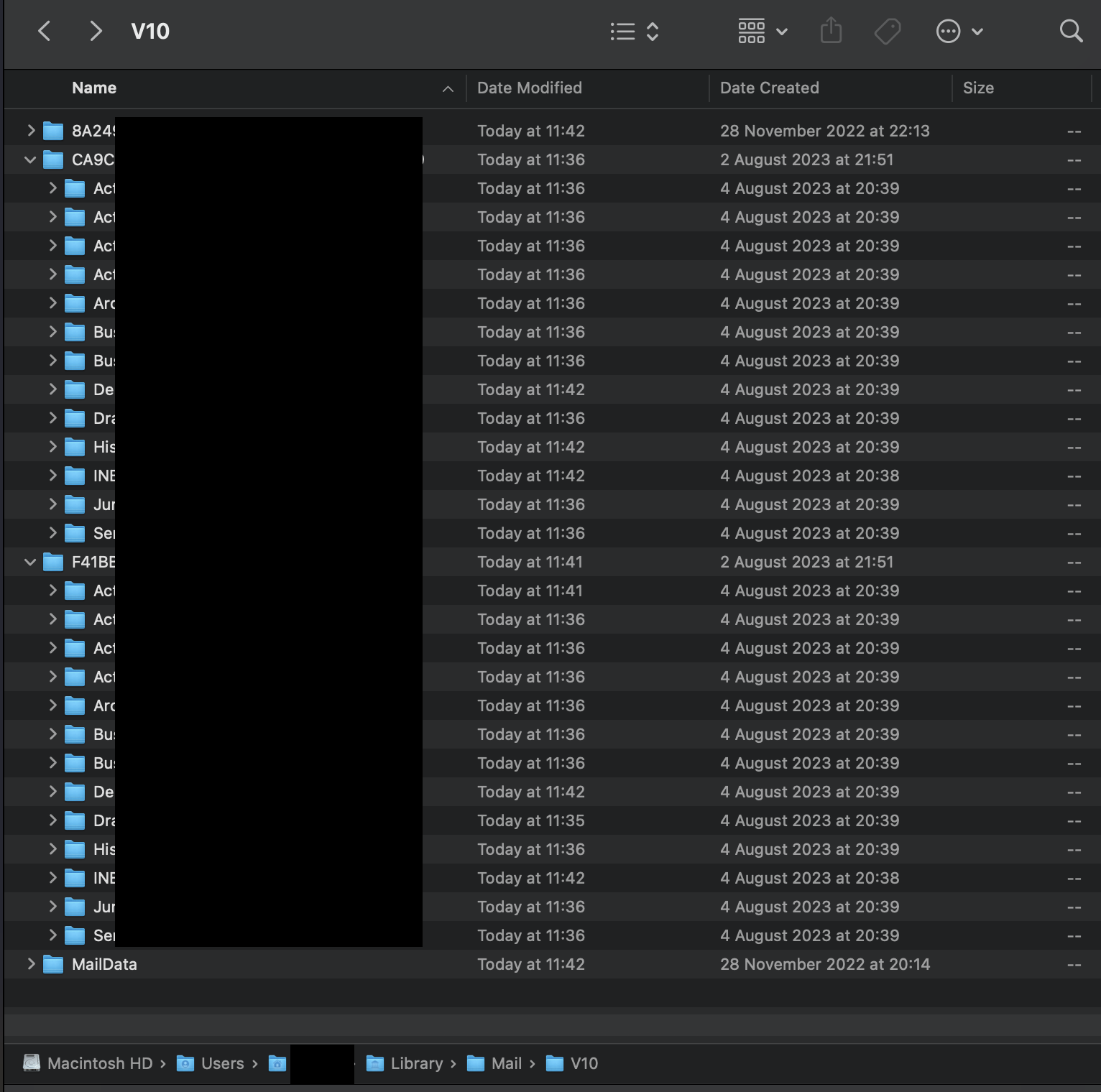
Task: Click Date Modified cell of MailData row
Action: click(531, 964)
